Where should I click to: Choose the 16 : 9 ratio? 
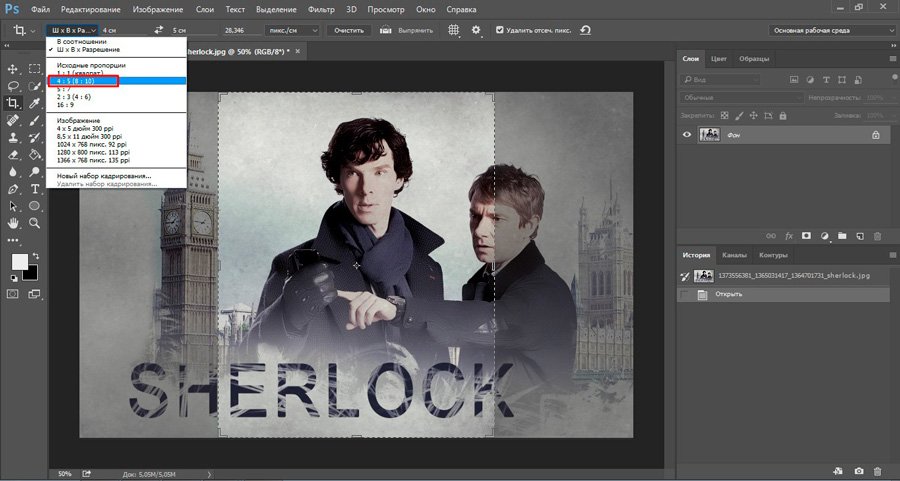coord(117,105)
